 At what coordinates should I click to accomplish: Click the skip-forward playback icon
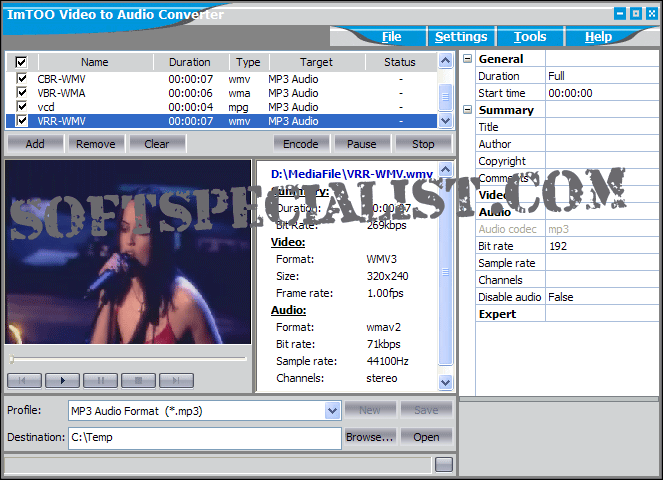pos(176,380)
